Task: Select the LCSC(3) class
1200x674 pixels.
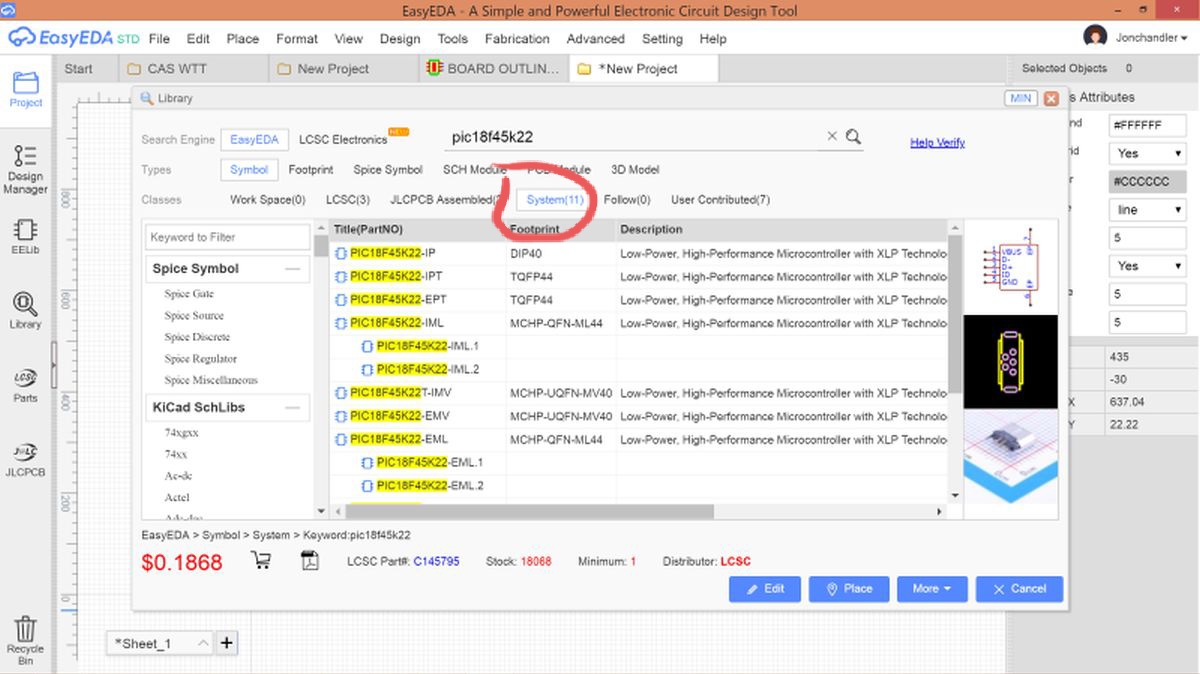Action: coord(348,200)
